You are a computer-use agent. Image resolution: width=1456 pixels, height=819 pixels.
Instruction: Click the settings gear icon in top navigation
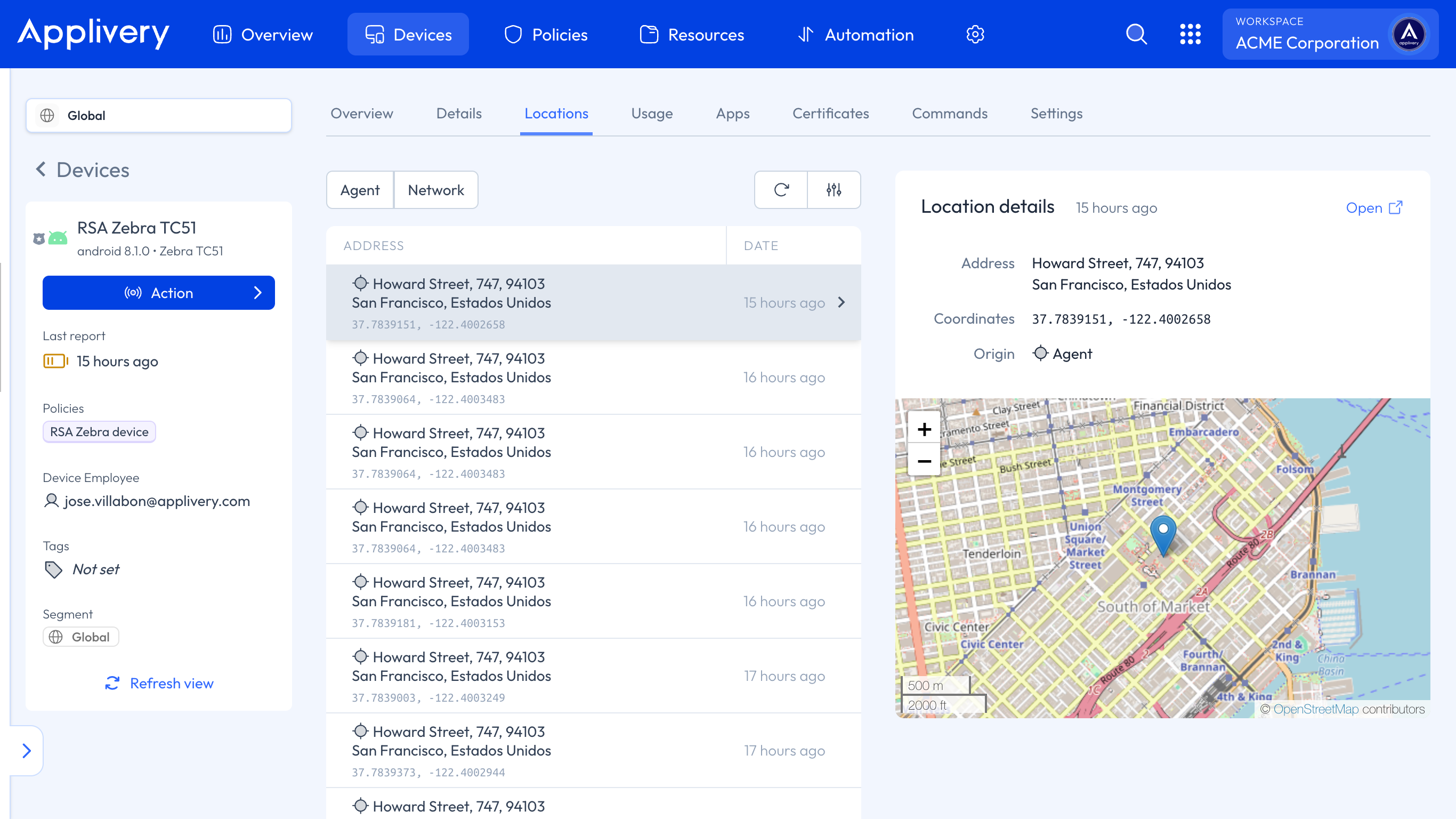[975, 35]
